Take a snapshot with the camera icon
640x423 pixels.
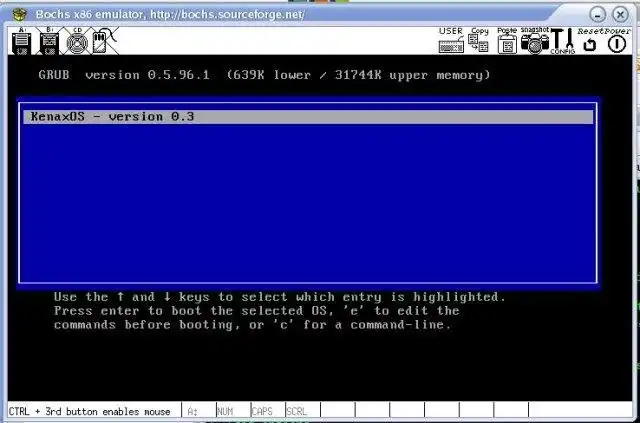coord(535,40)
